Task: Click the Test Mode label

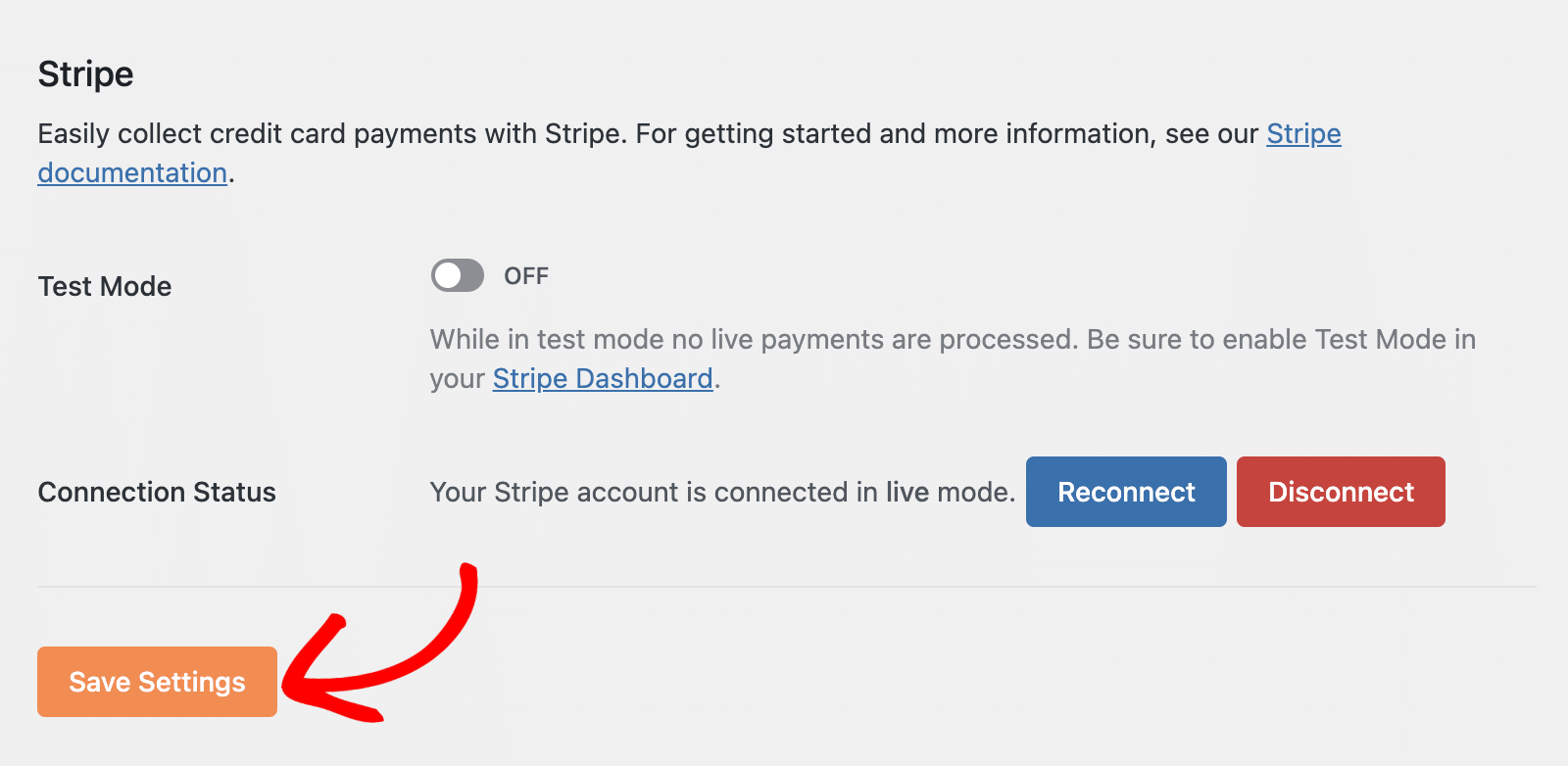Action: coord(104,286)
